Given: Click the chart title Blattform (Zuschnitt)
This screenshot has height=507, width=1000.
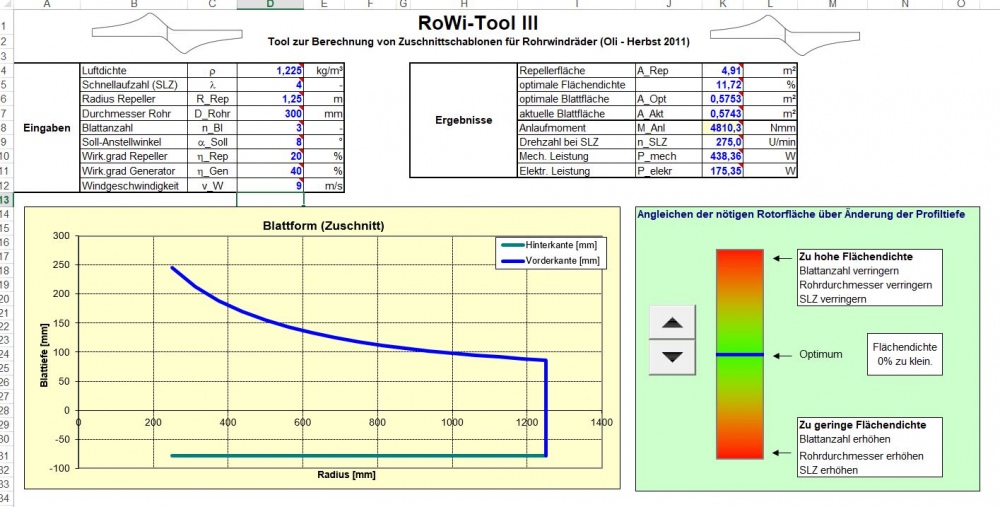Looking at the screenshot, I should 322,225.
